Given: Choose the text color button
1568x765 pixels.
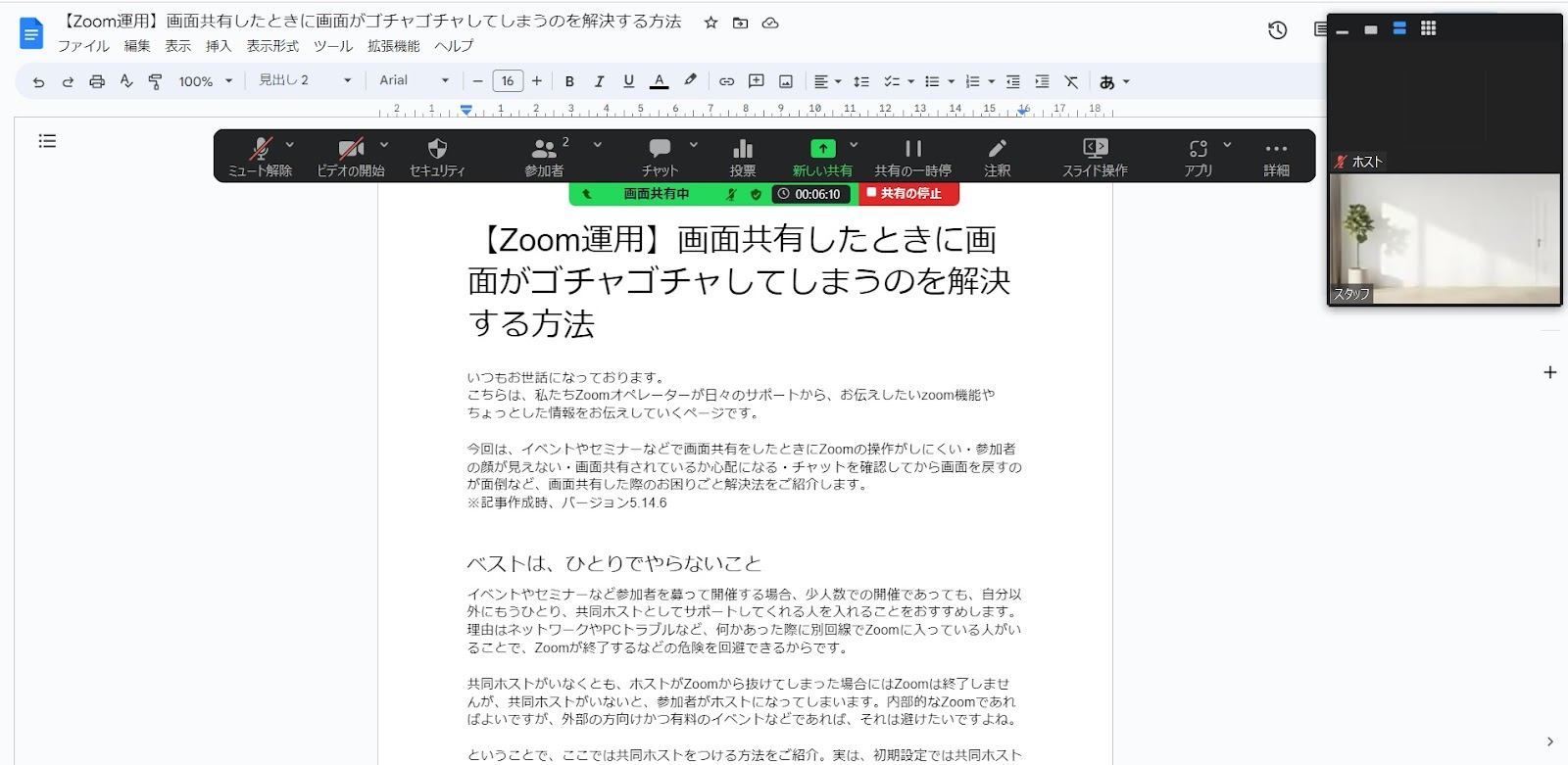Looking at the screenshot, I should click(x=660, y=81).
